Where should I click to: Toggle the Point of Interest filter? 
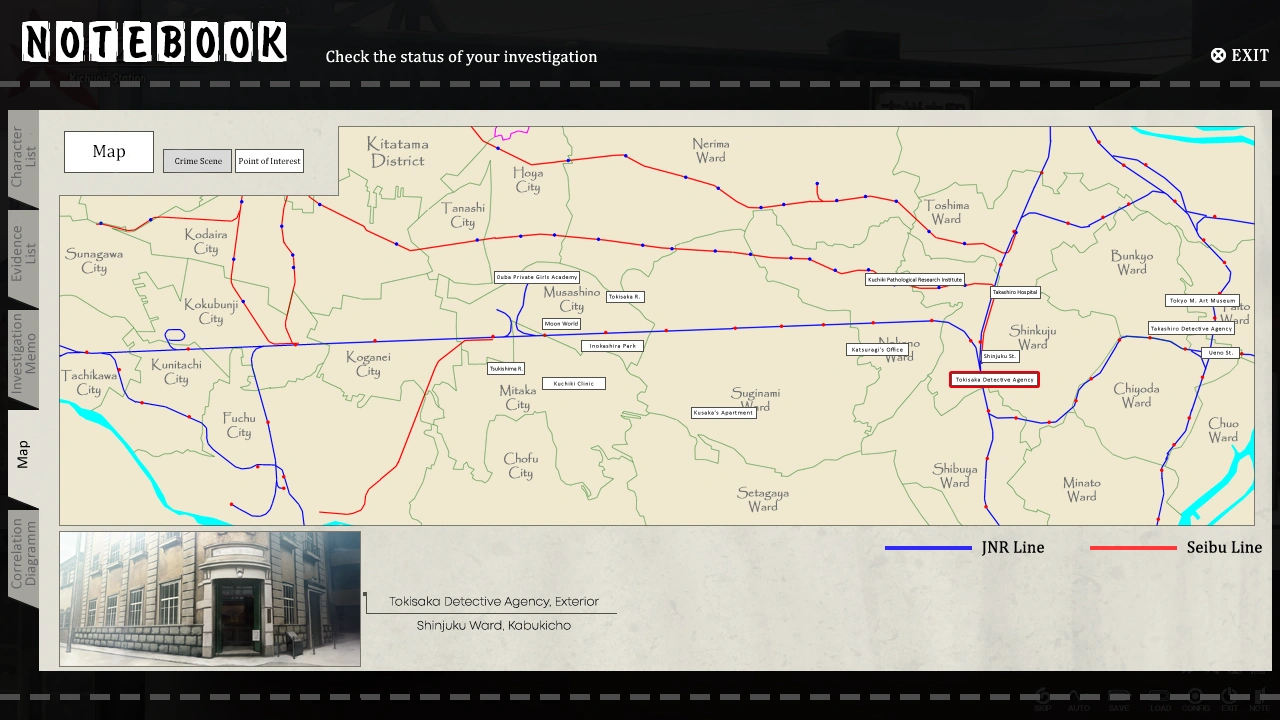270,161
